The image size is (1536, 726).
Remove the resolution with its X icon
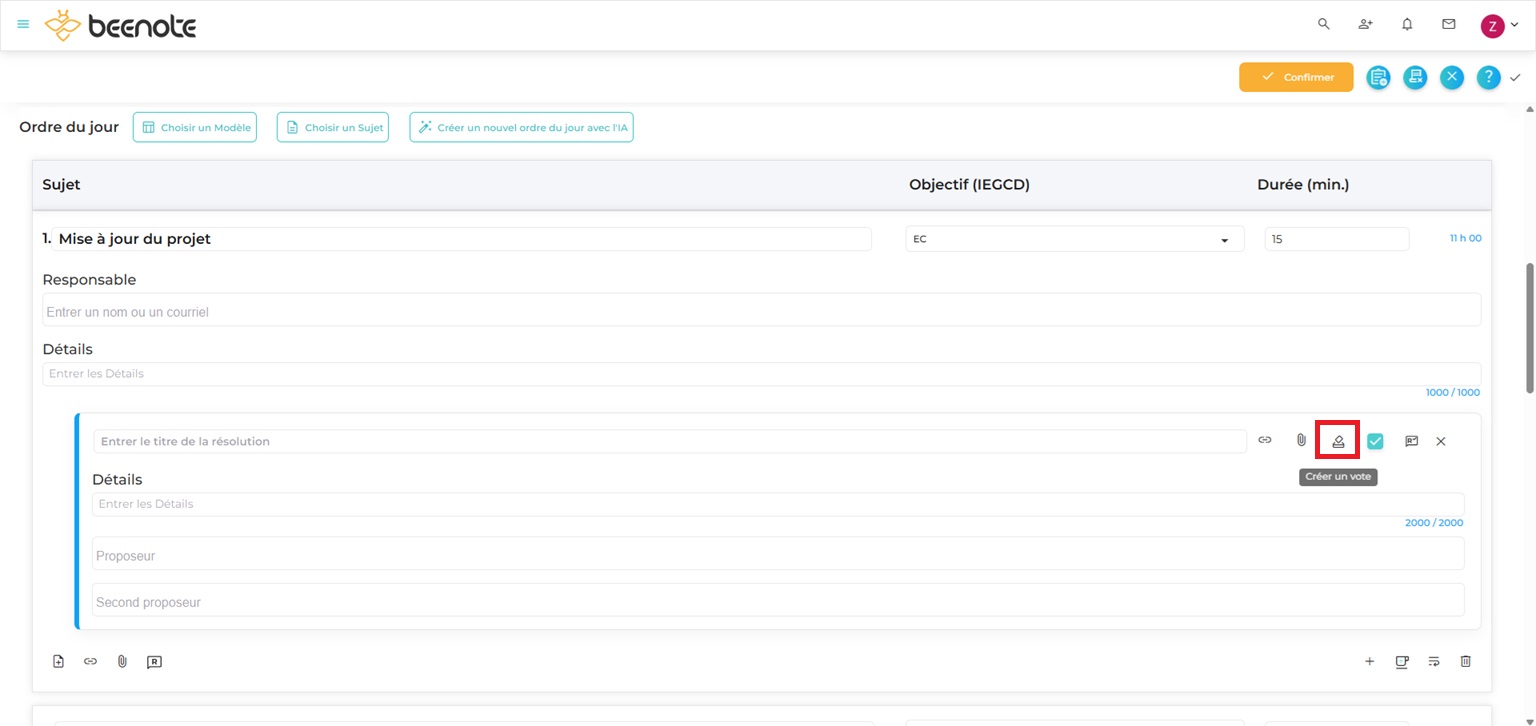(1441, 441)
